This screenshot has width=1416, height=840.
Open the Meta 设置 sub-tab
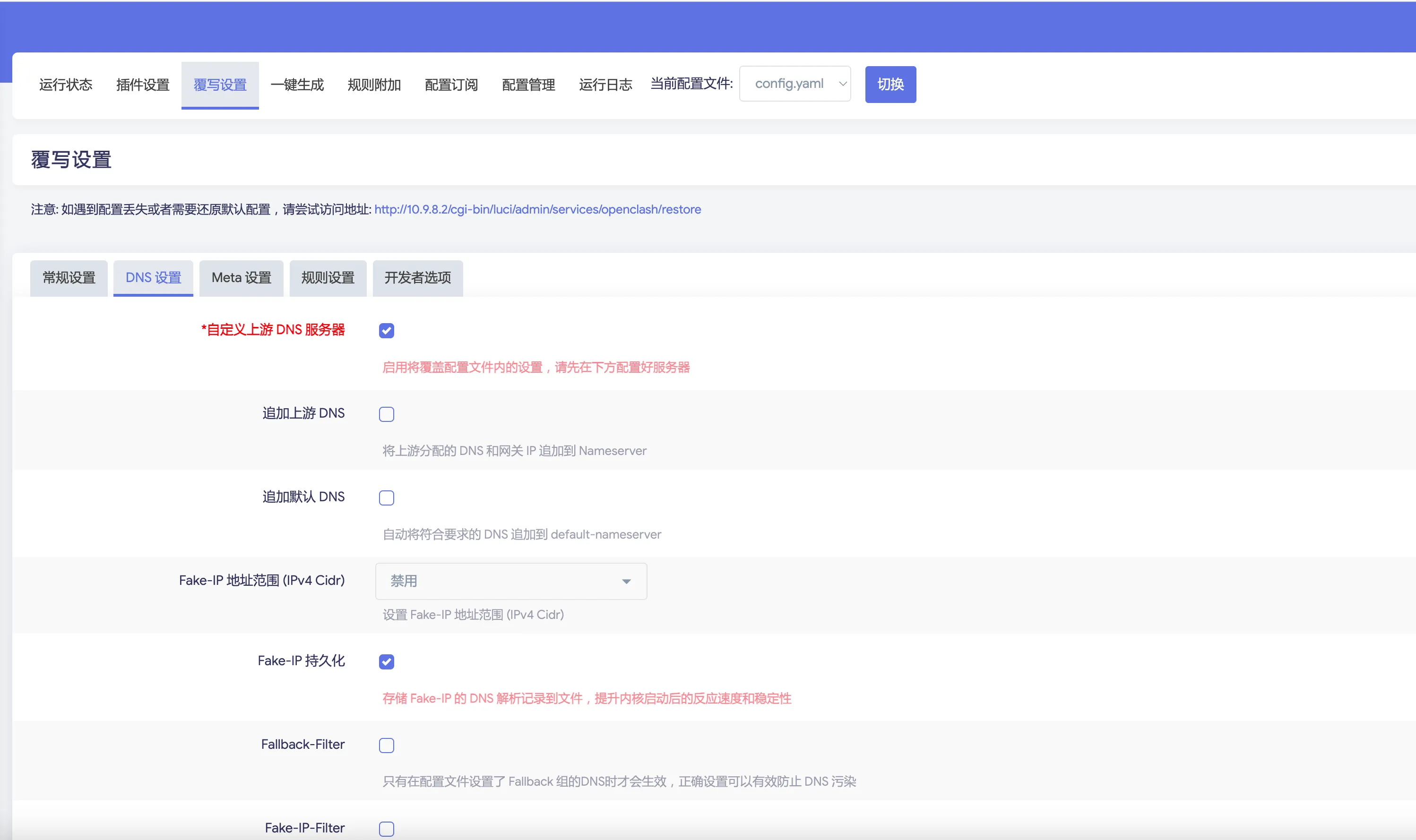(x=241, y=278)
